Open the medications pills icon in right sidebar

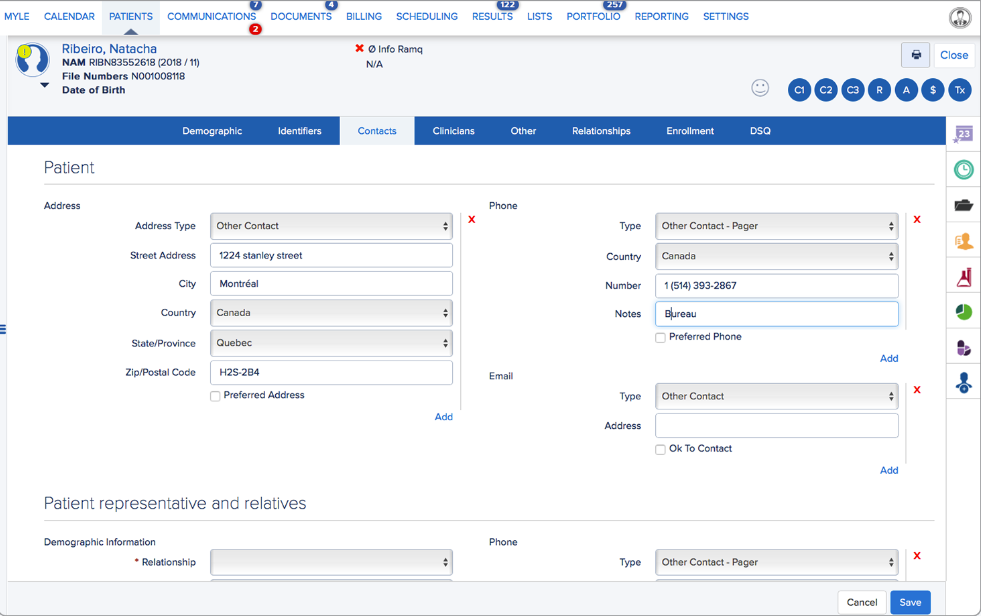[962, 347]
